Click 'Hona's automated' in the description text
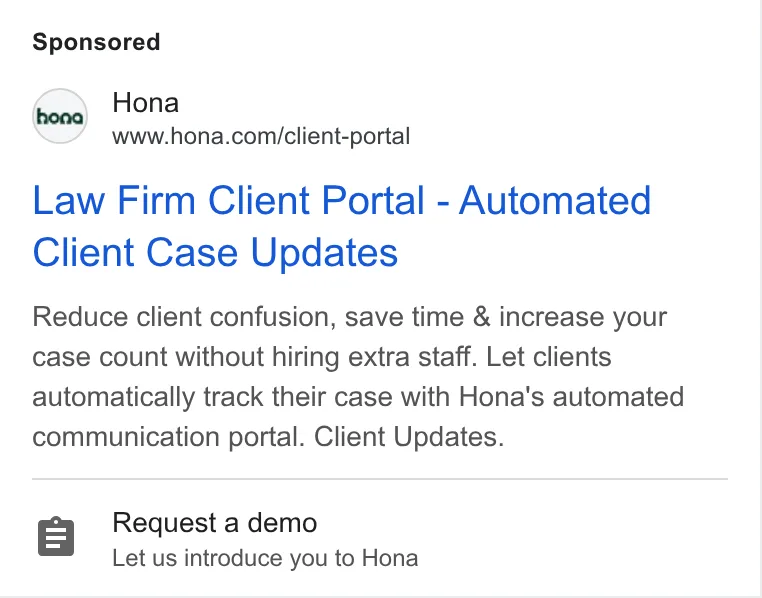The height and width of the screenshot is (598, 762). pyautogui.click(x=572, y=397)
